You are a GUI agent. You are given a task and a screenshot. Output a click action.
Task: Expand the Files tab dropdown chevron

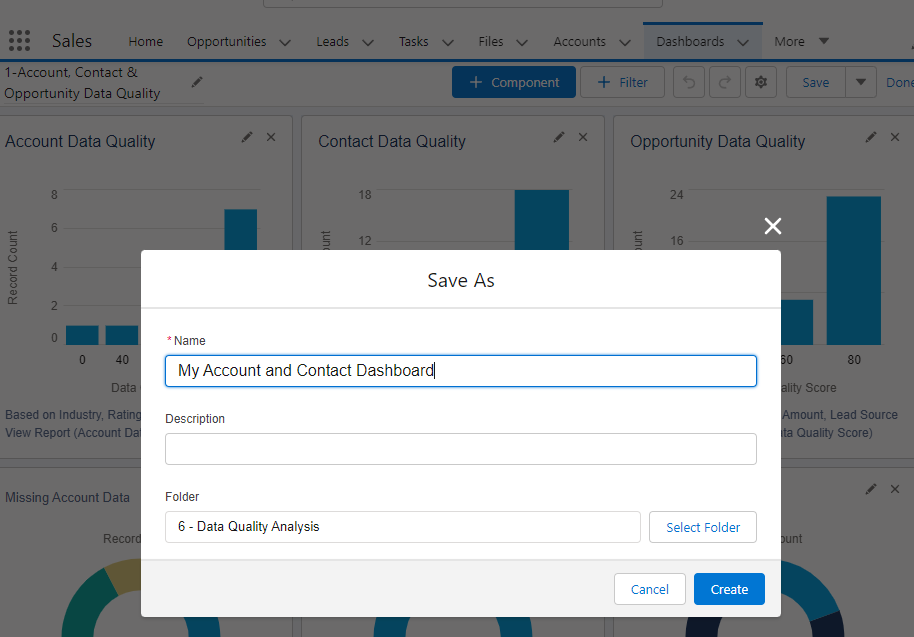coord(522,42)
